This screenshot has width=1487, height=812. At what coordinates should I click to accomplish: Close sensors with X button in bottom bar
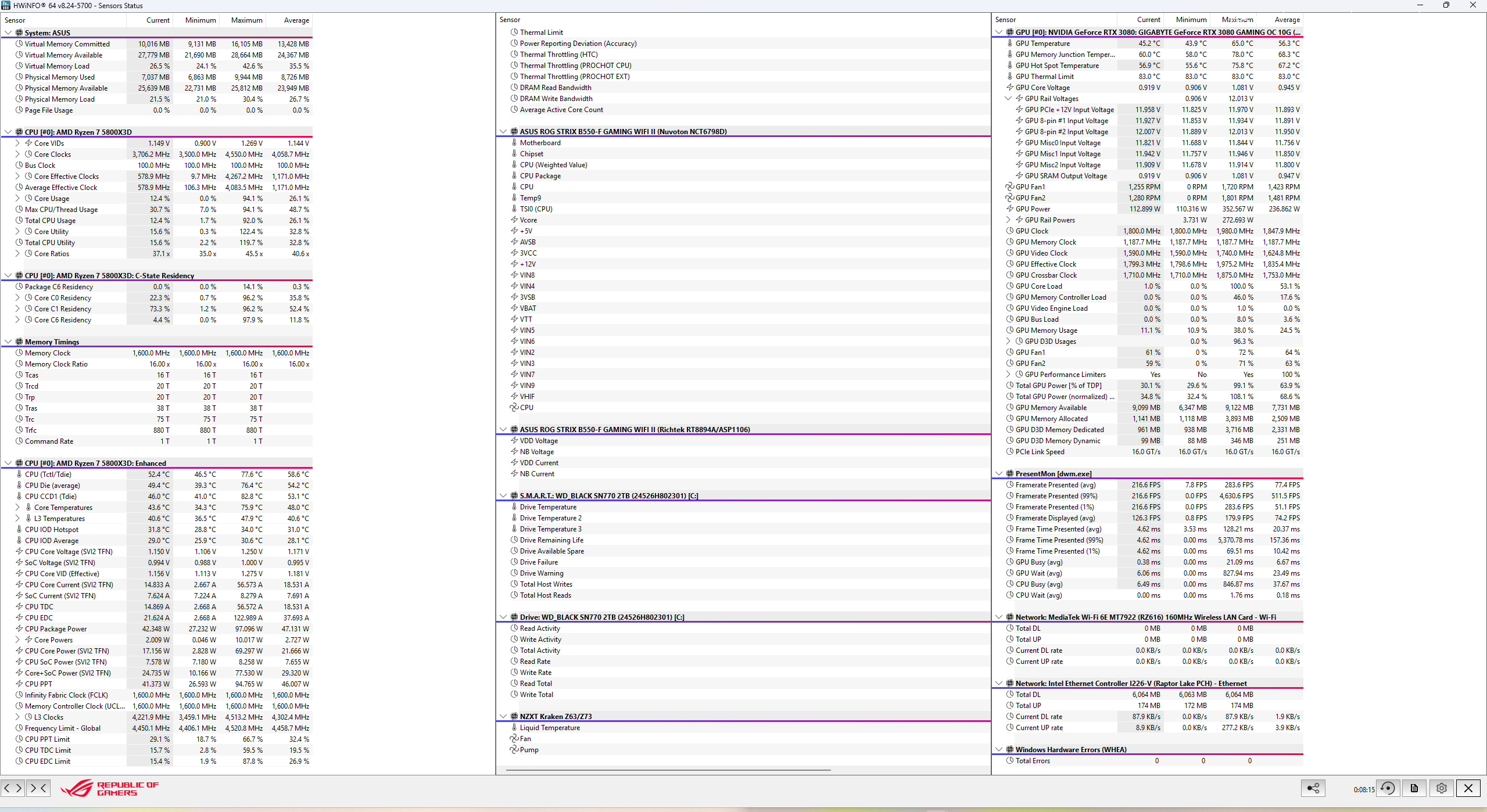coord(1468,788)
